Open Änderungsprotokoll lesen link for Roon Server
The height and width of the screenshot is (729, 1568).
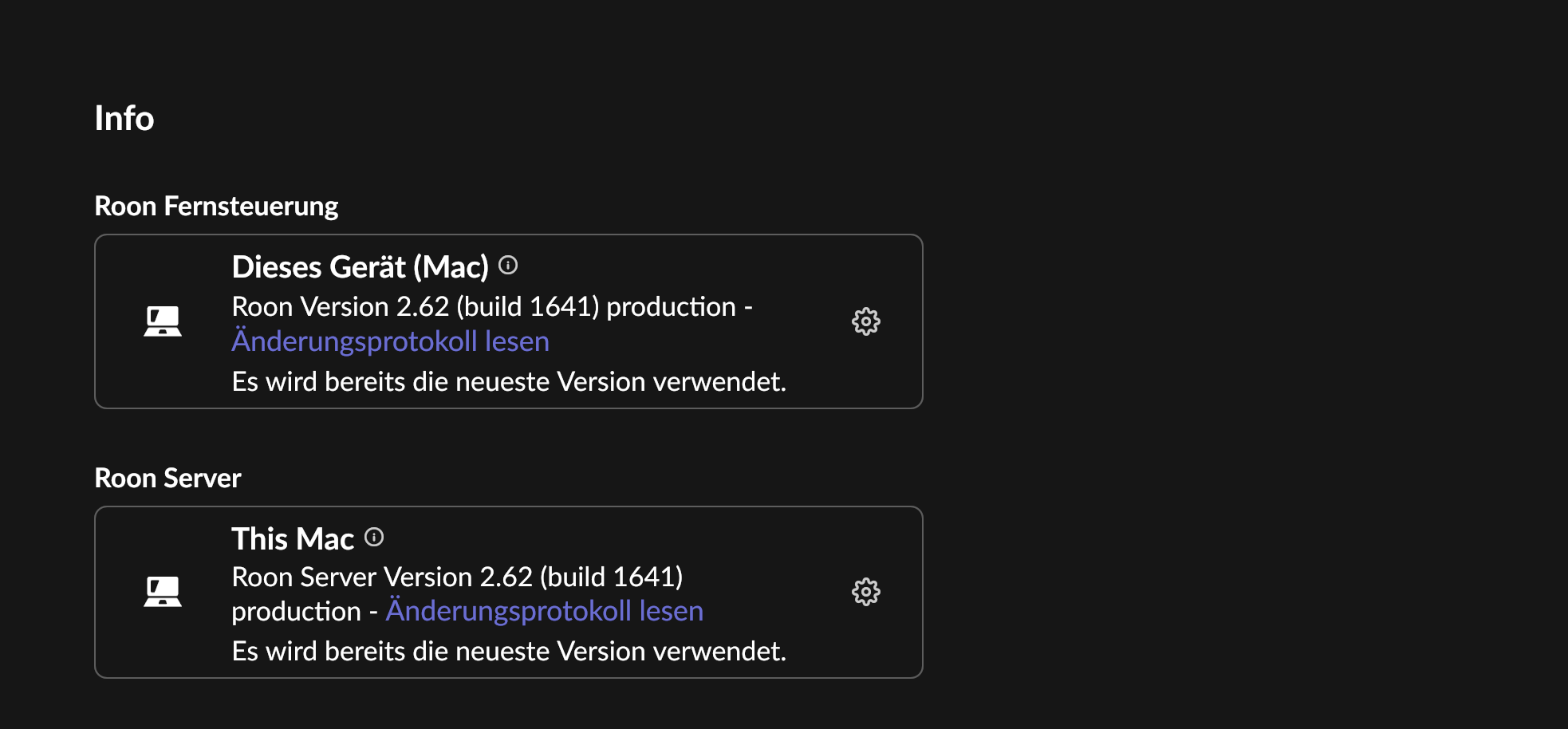click(x=544, y=611)
